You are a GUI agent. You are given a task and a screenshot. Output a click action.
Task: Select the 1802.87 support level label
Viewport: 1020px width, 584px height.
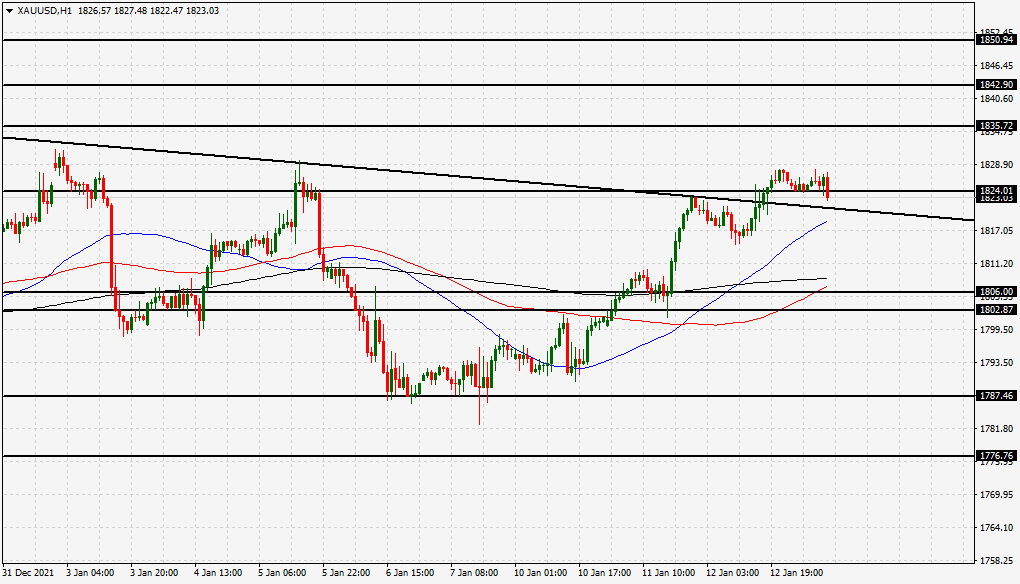point(997,310)
